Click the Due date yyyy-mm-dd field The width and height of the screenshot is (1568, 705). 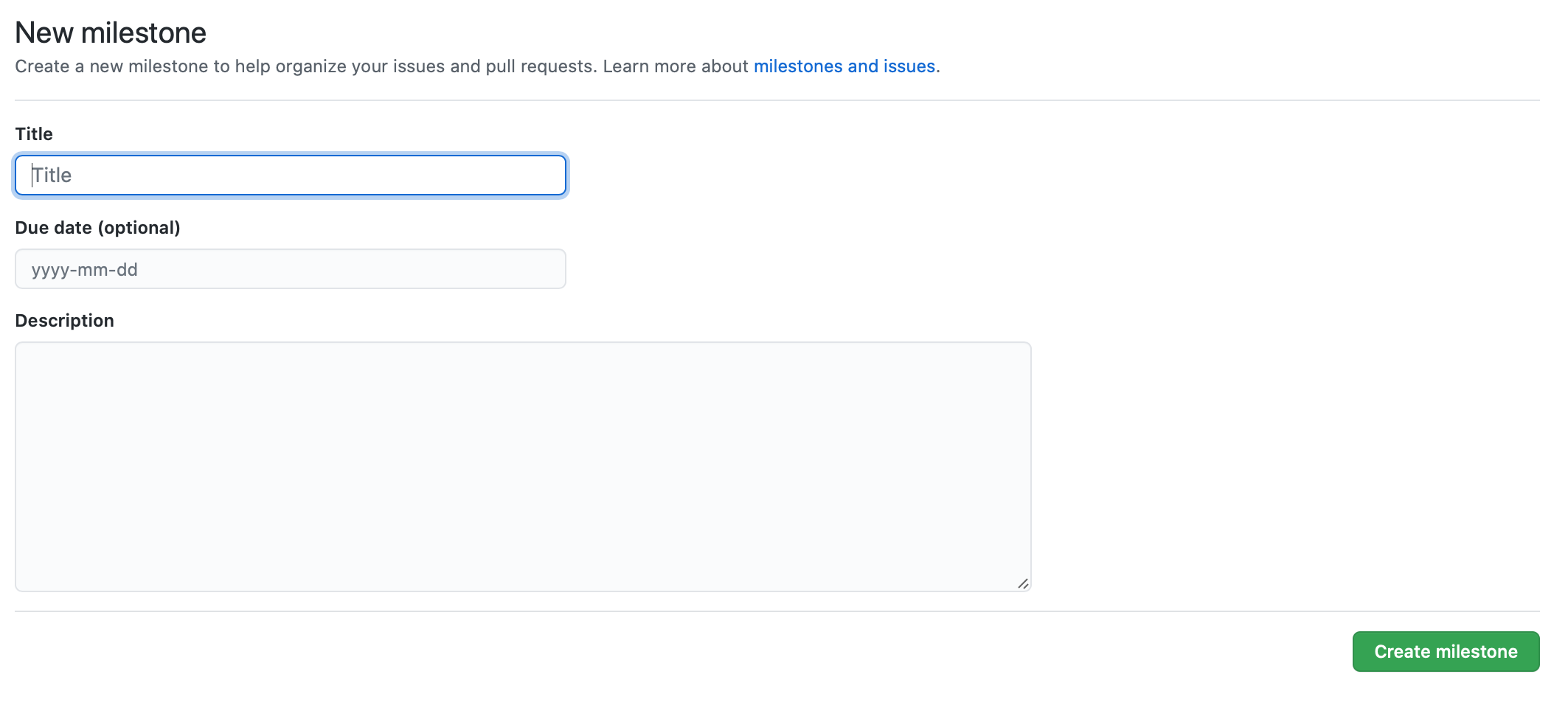point(291,269)
